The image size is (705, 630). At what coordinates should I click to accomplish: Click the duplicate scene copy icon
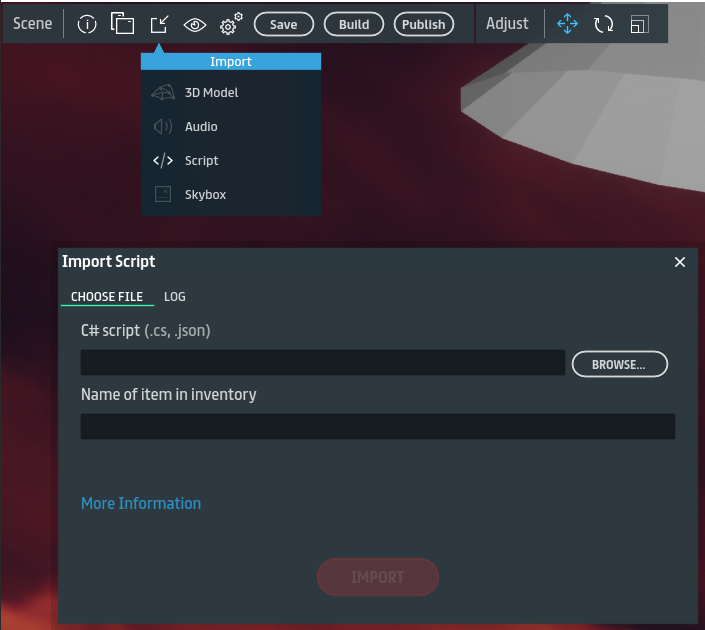tap(122, 23)
